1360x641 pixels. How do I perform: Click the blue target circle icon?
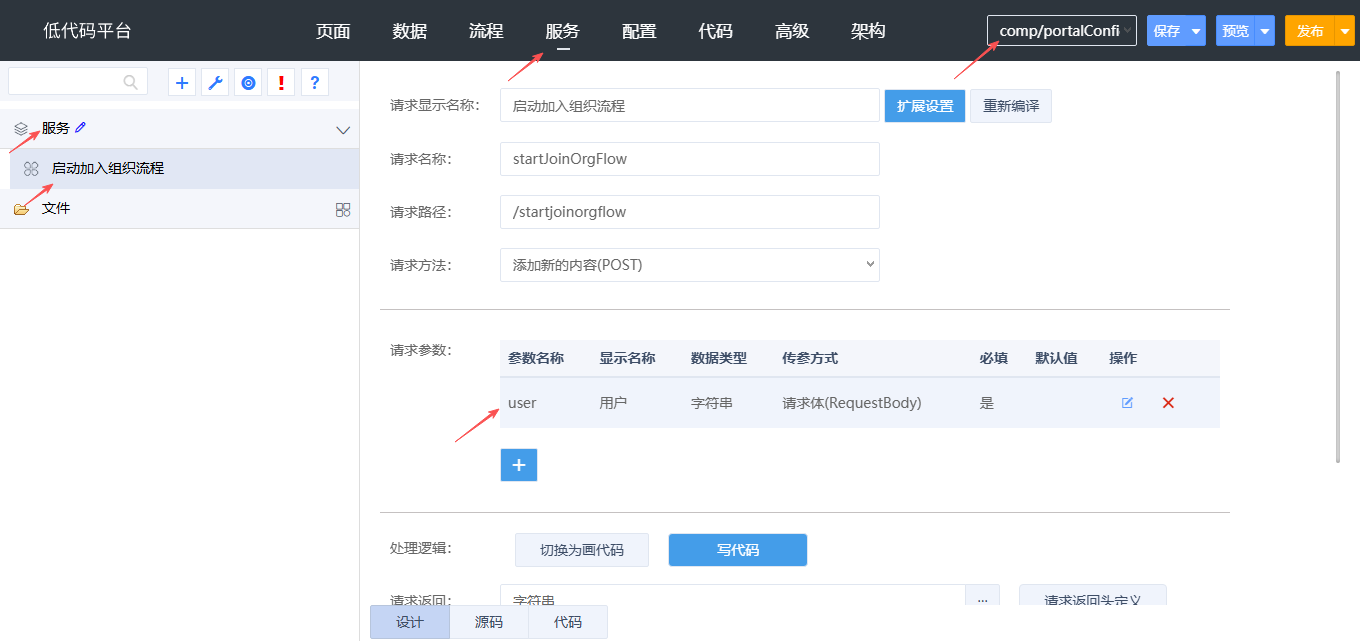(248, 83)
